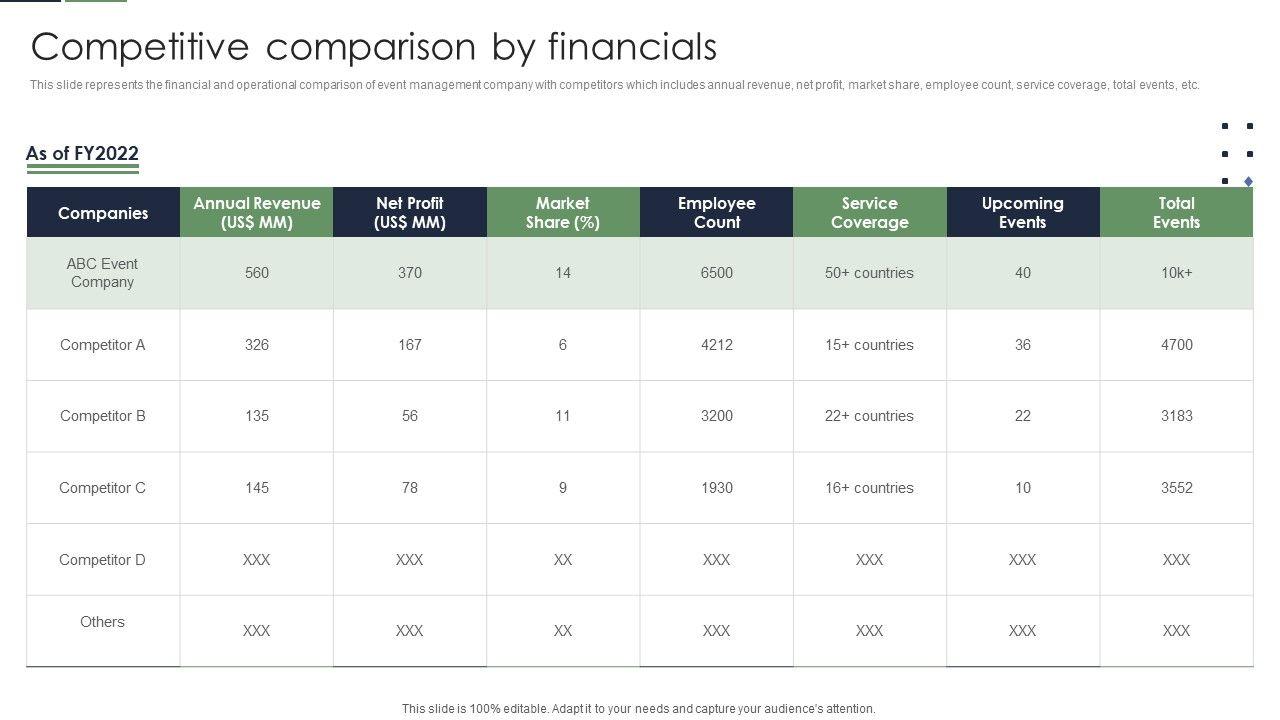Screen dimensions: 1280x720
Task: Click the 'Market Share (%)' column header
Action: [563, 213]
